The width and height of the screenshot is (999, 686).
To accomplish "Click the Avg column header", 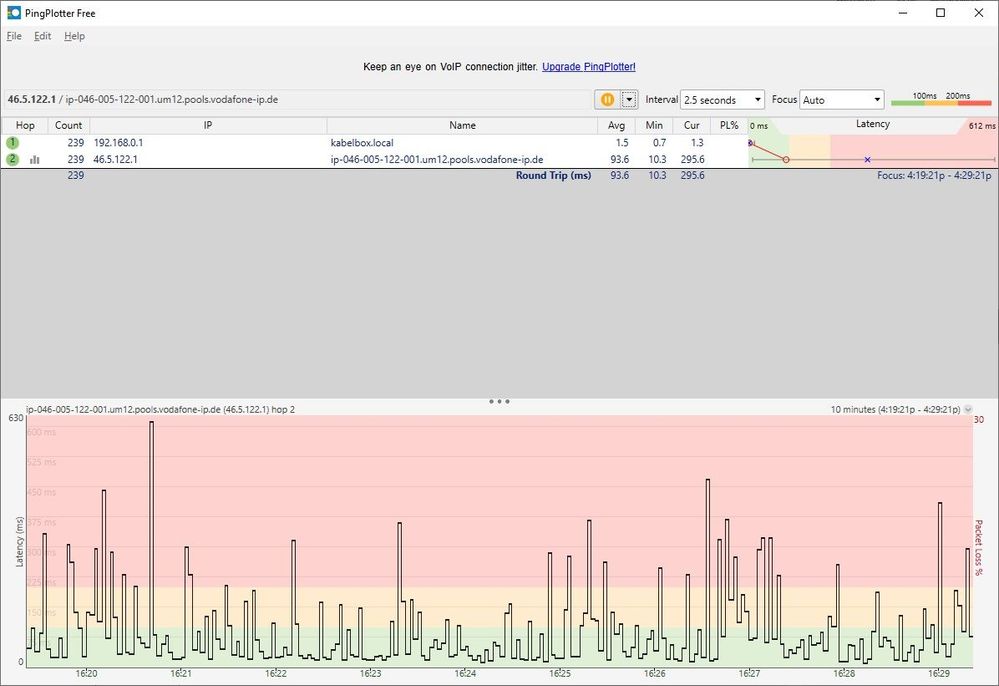I will pyautogui.click(x=616, y=125).
